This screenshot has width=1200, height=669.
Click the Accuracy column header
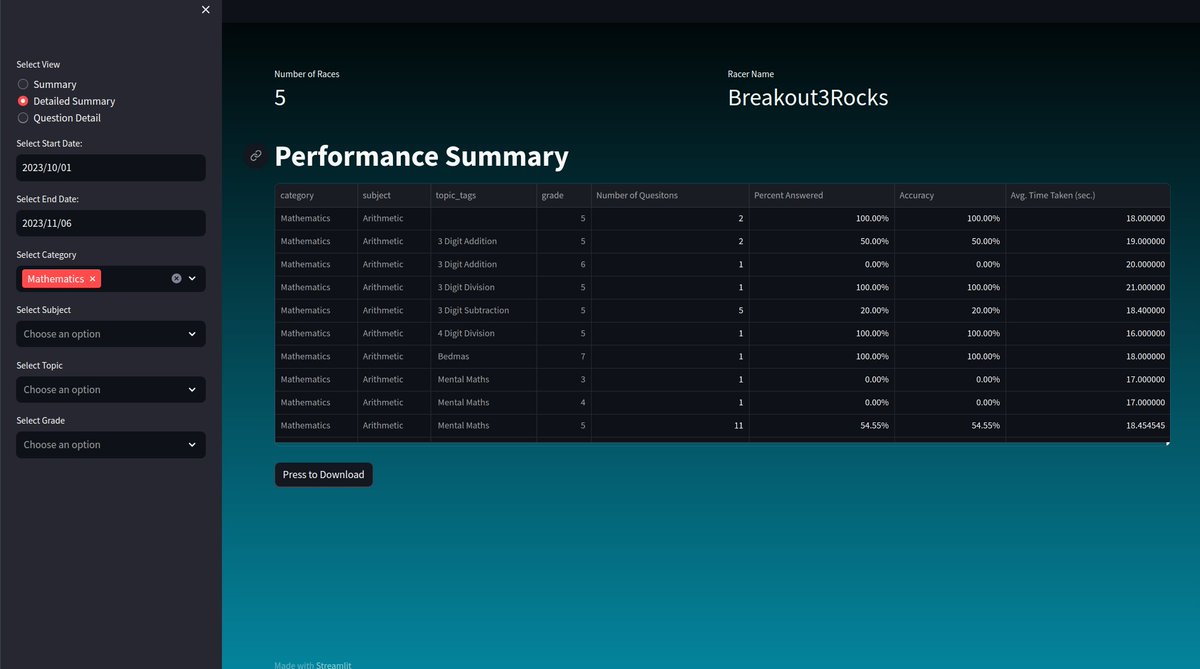[916, 195]
